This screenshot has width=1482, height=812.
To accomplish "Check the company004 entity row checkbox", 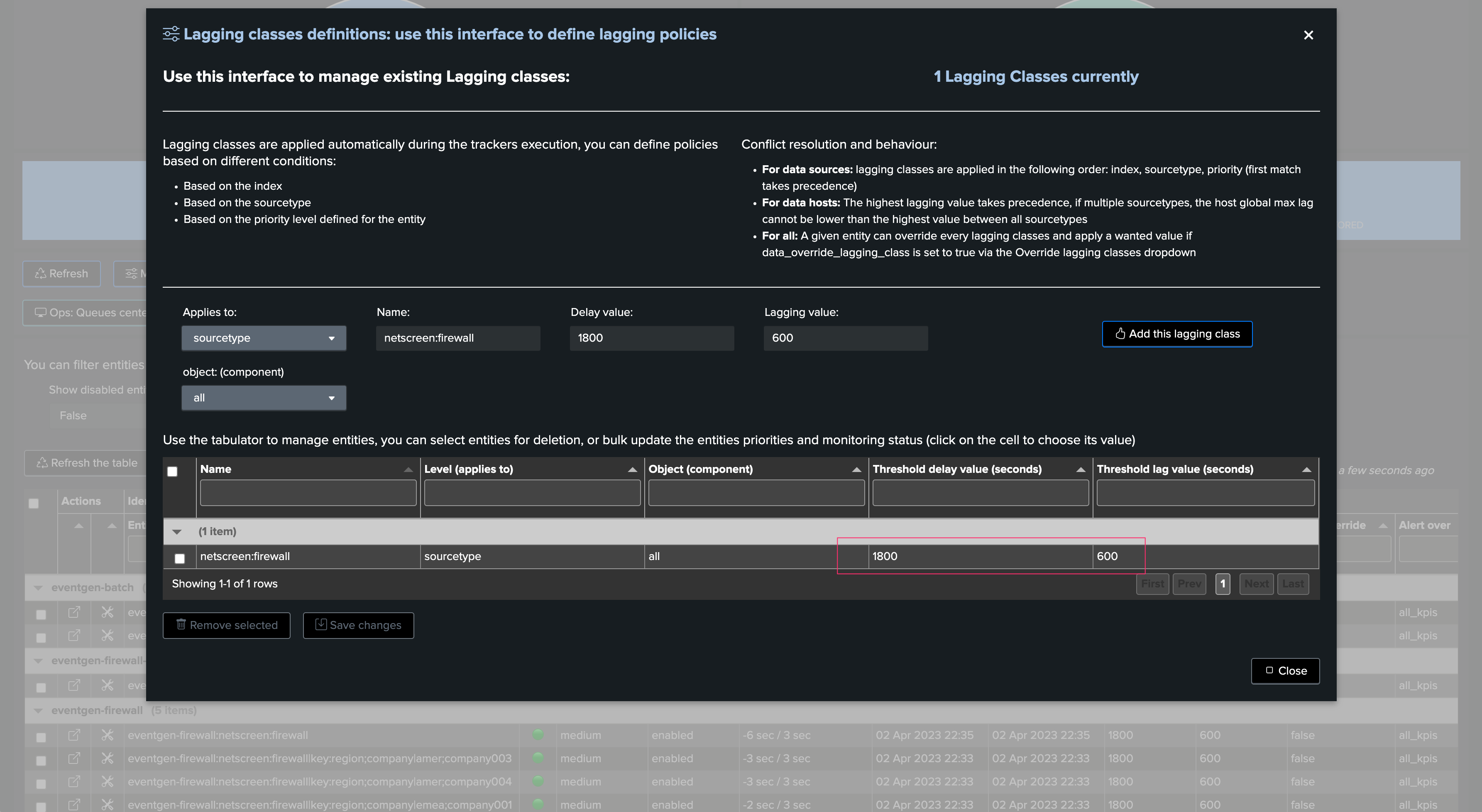I will (x=41, y=784).
